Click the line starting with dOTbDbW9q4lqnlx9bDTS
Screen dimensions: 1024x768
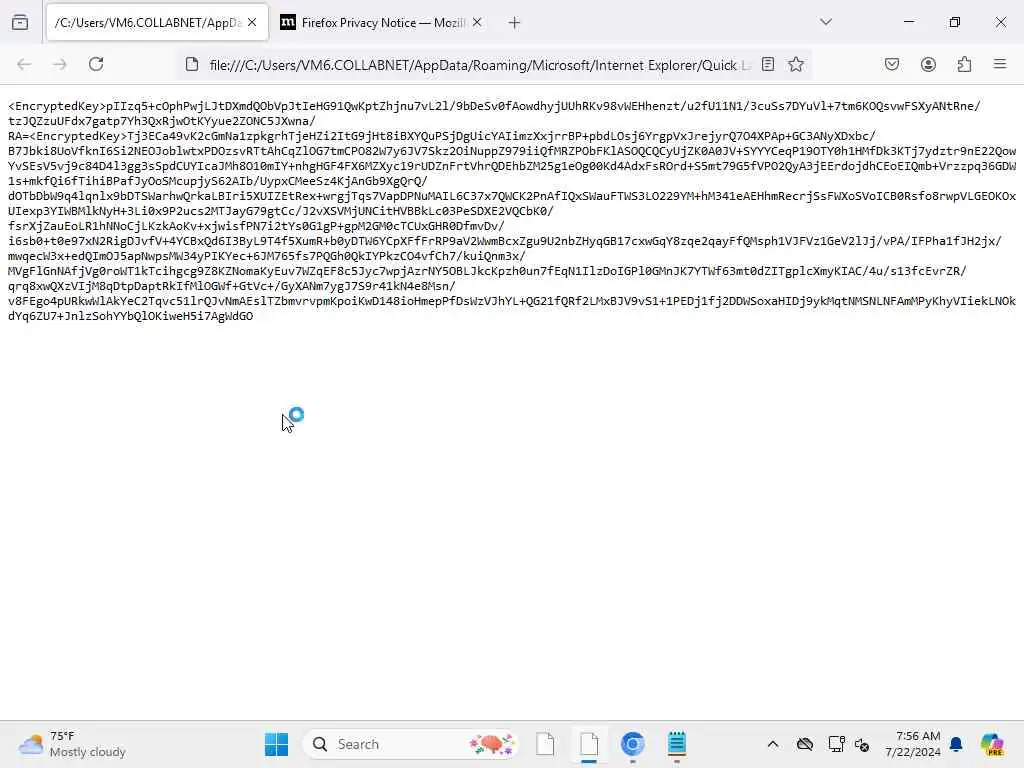[x=512, y=196]
